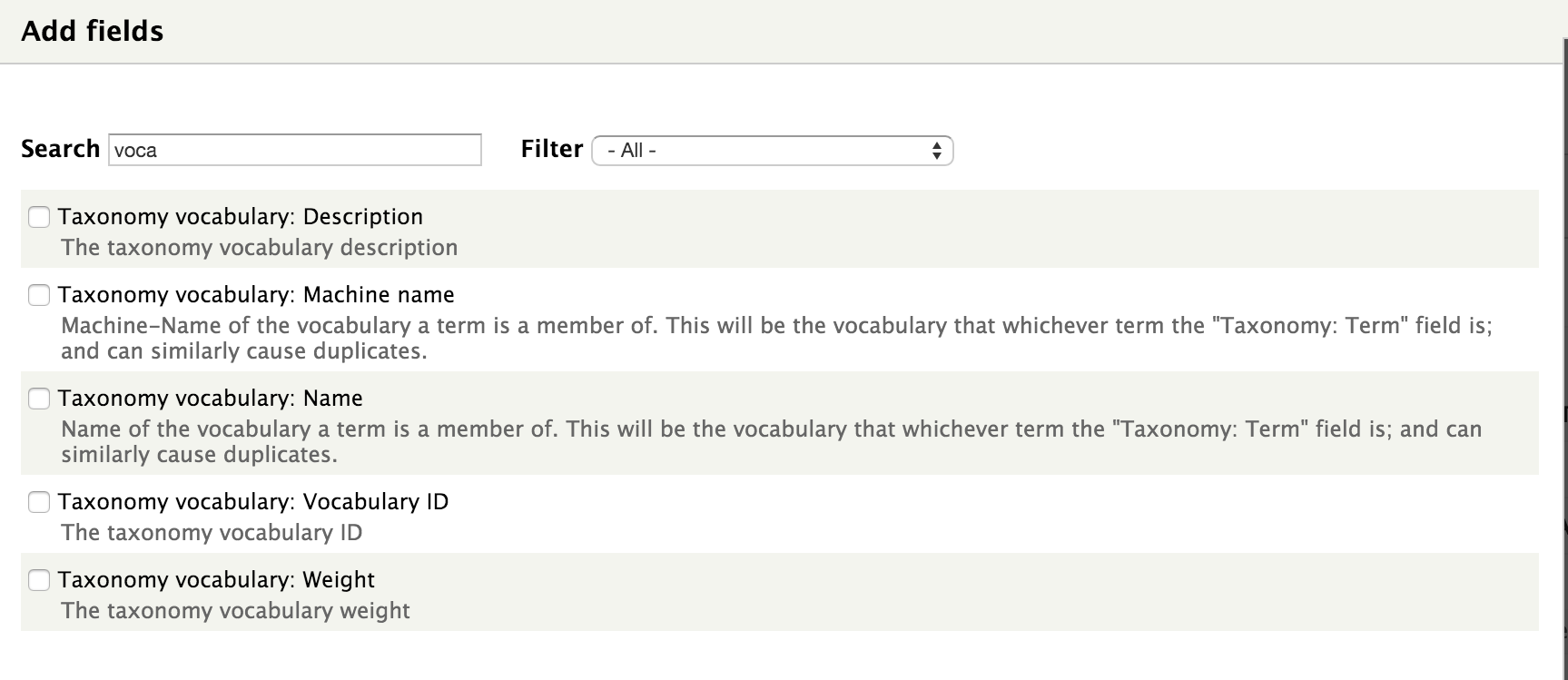This screenshot has height=680, width=1568.
Task: Enable the Taxonomy vocabulary: Description checkbox
Action: (x=39, y=217)
